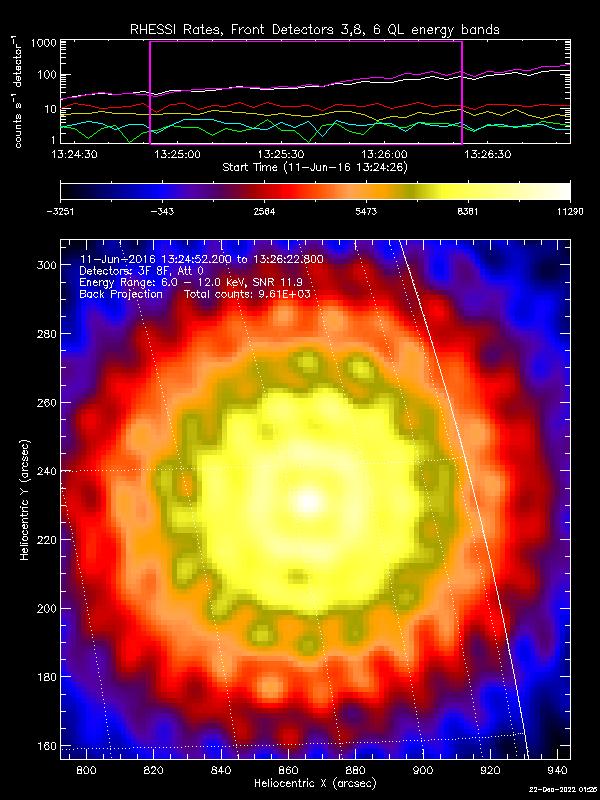600x800 pixels.
Task: Click the '900' X-axis tick label
Action: pos(423,769)
